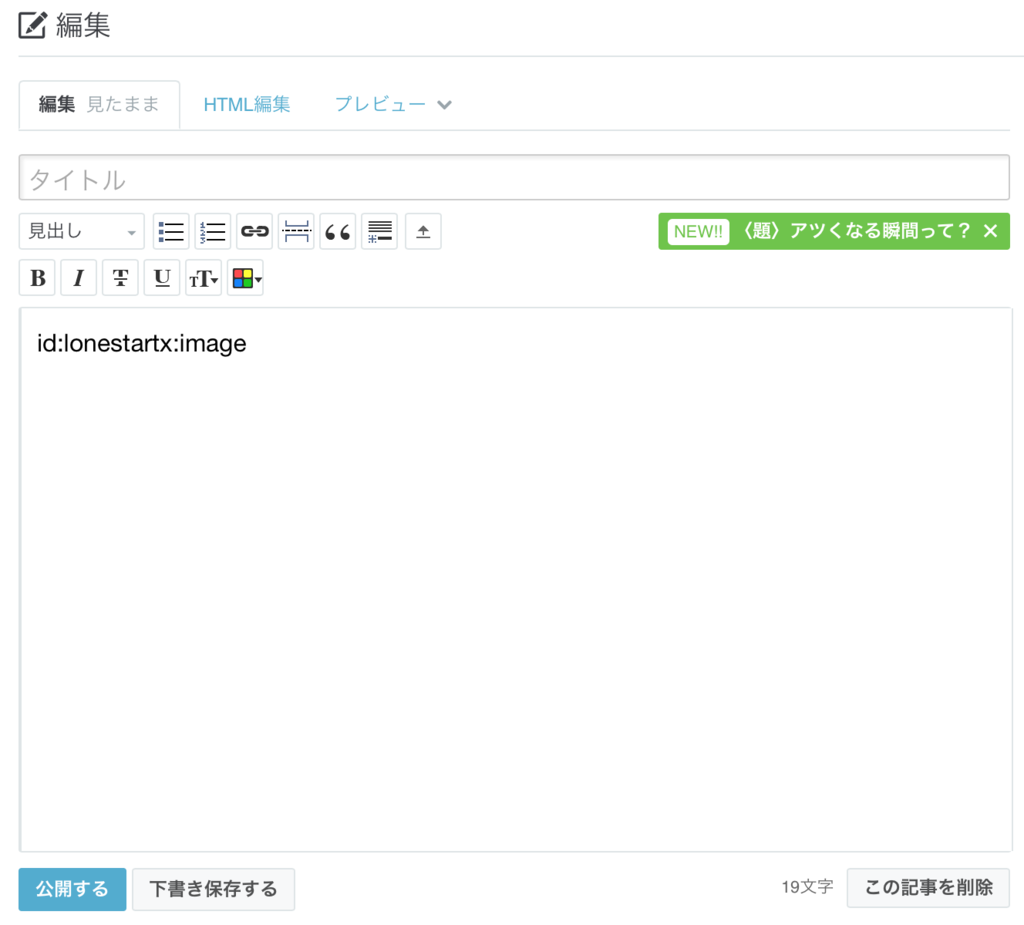Switch to the HTML編集 tab
This screenshot has height=925, width=1024.
click(246, 104)
